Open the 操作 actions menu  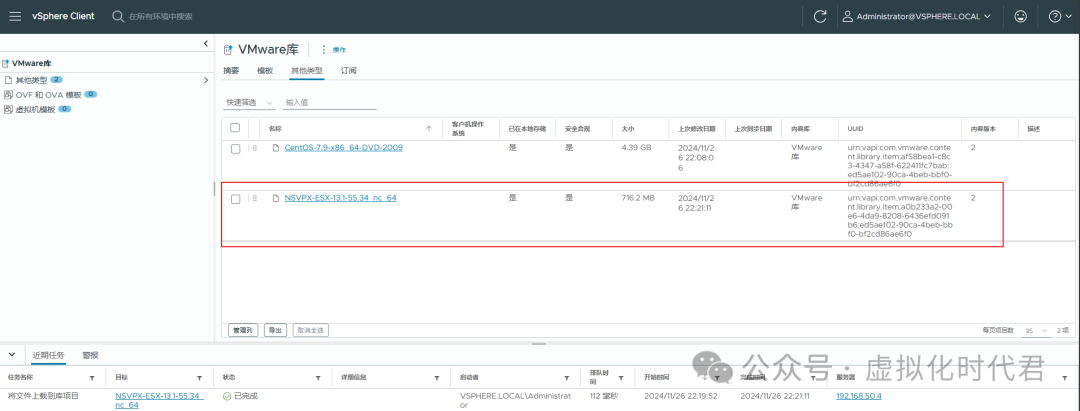pos(333,50)
